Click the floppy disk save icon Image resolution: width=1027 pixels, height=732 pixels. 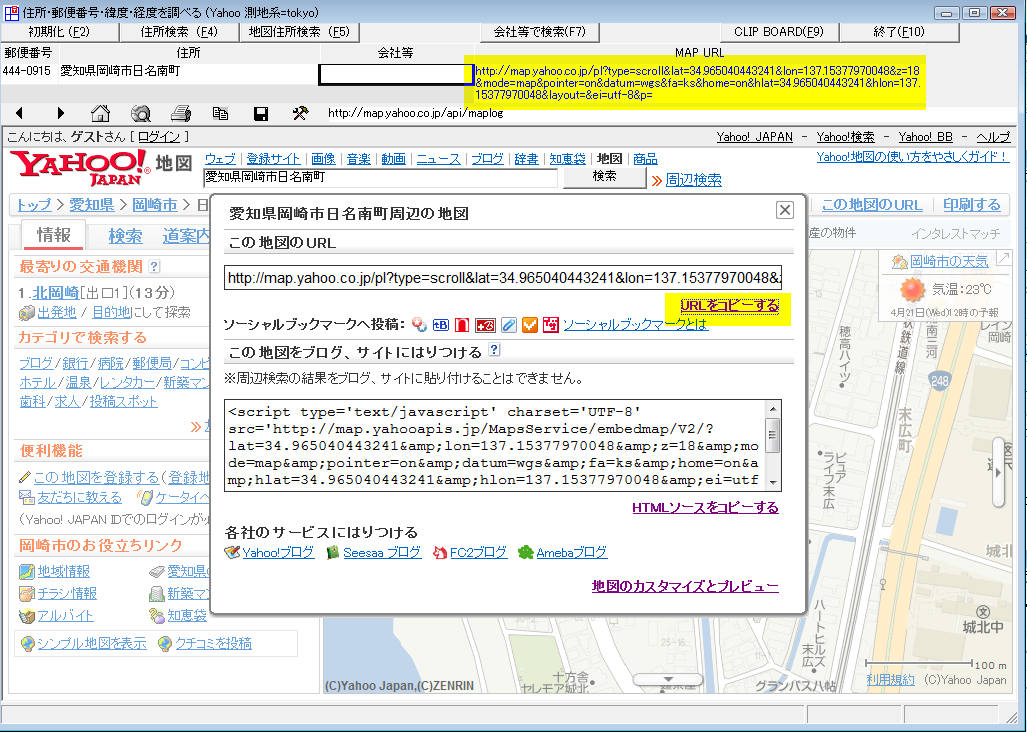(x=261, y=114)
